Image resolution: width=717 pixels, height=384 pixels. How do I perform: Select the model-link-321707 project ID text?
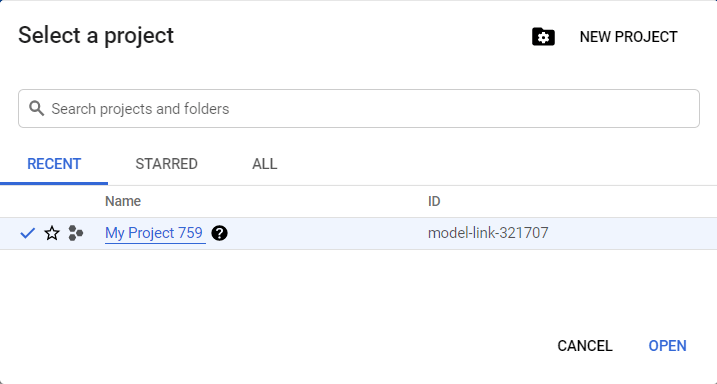point(488,233)
